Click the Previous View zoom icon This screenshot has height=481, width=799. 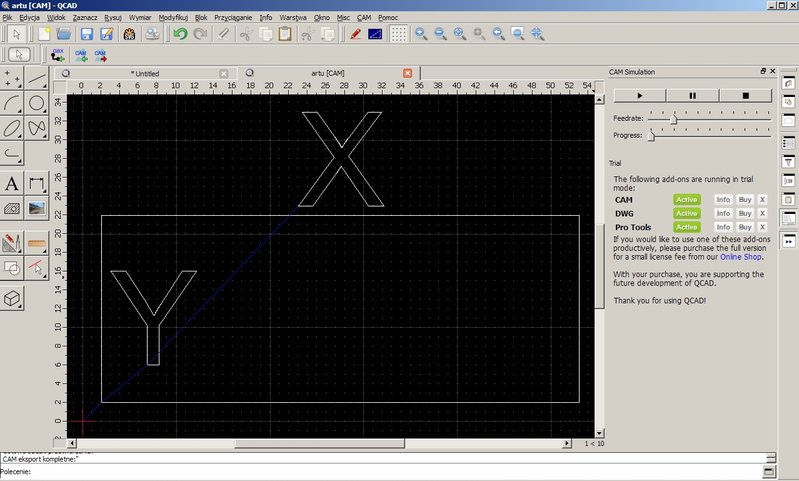pyautogui.click(x=498, y=34)
